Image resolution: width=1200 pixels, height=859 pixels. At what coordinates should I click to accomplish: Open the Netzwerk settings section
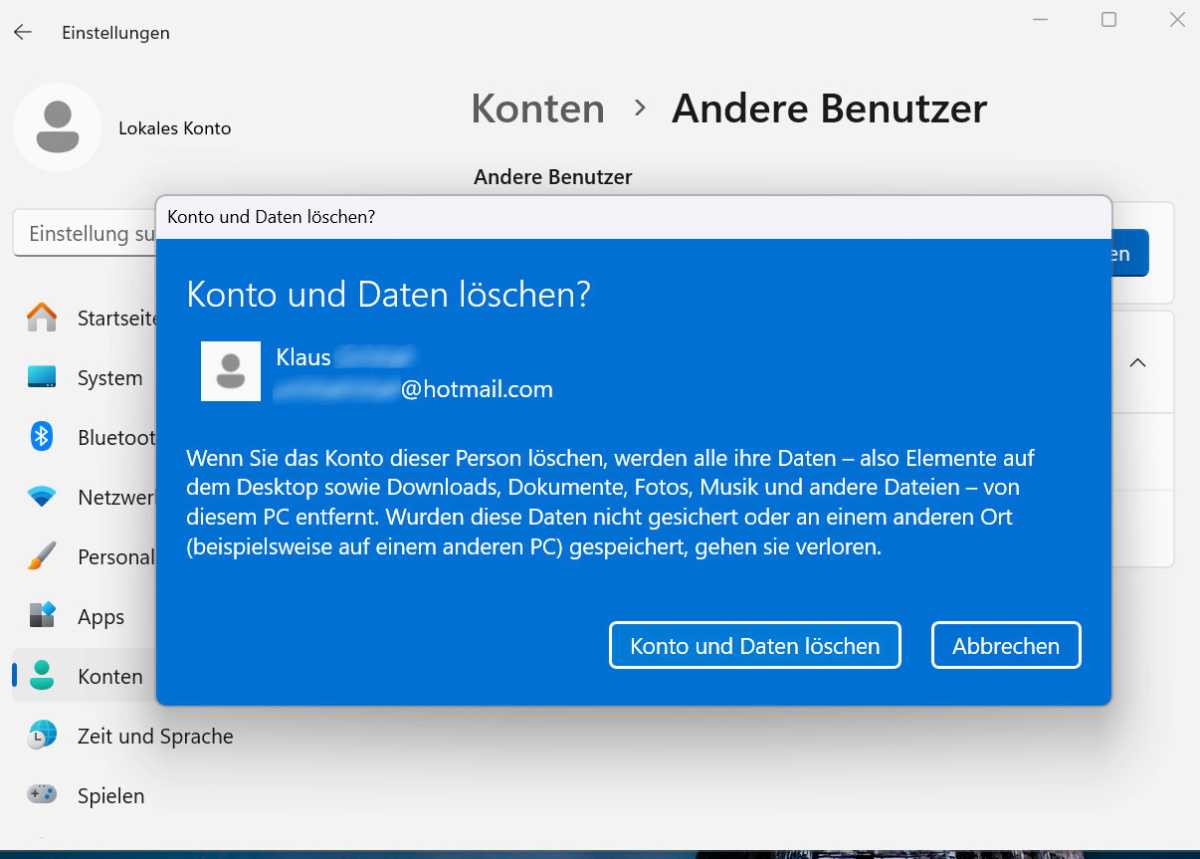(x=110, y=497)
